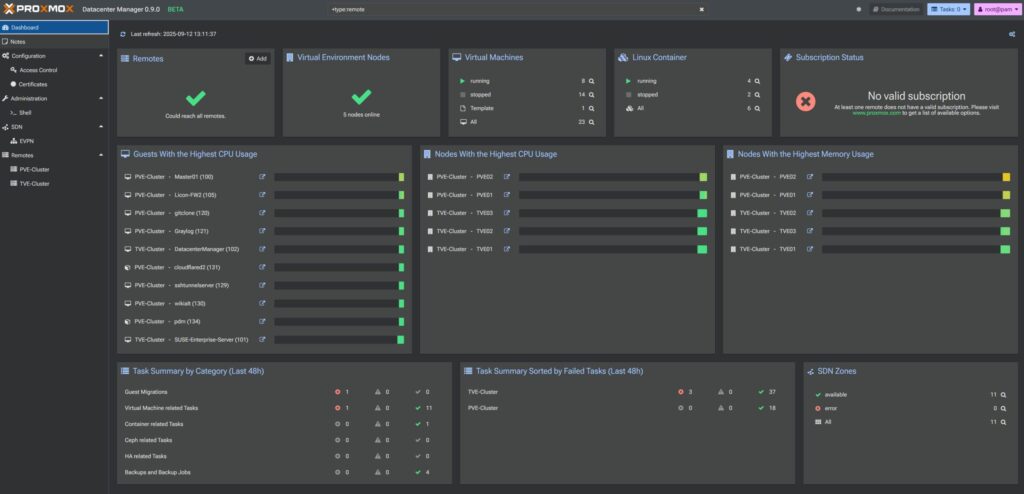Screen dimensions: 1024x494
Task: Open Master01 (100) guest external link icon
Action: [x=262, y=176]
